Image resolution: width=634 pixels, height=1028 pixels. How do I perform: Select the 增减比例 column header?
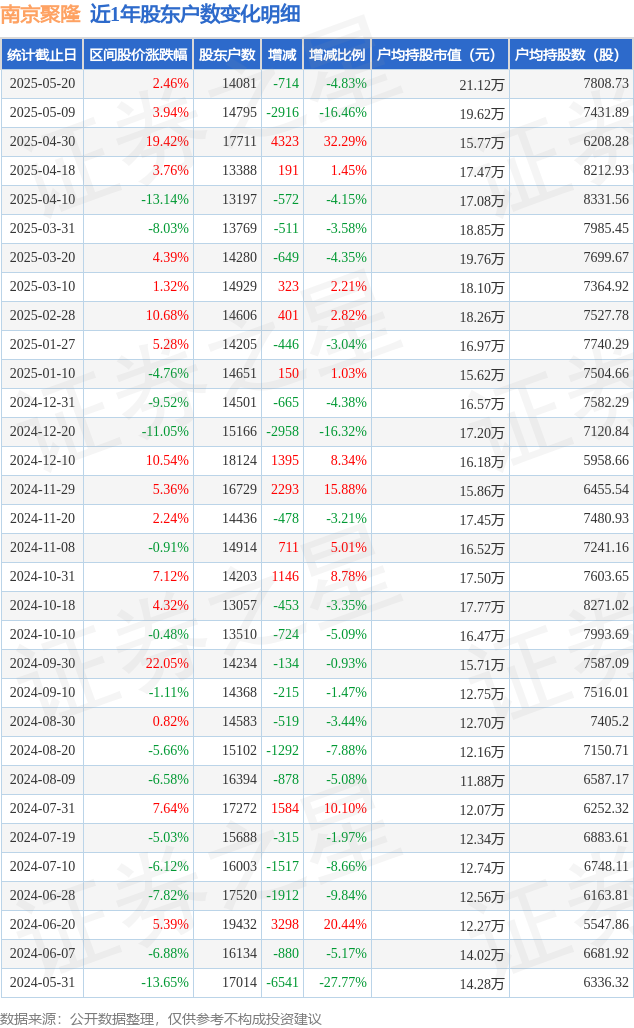(337, 55)
